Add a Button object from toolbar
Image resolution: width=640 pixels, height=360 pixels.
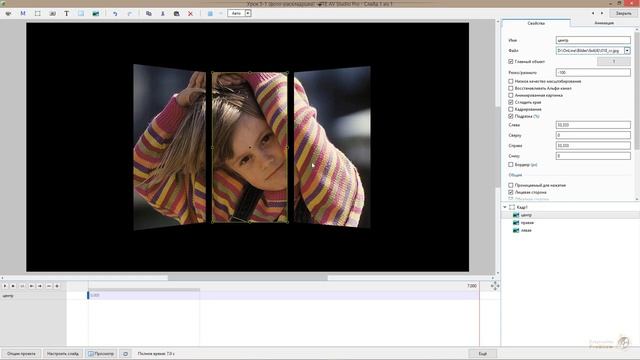tap(52, 13)
